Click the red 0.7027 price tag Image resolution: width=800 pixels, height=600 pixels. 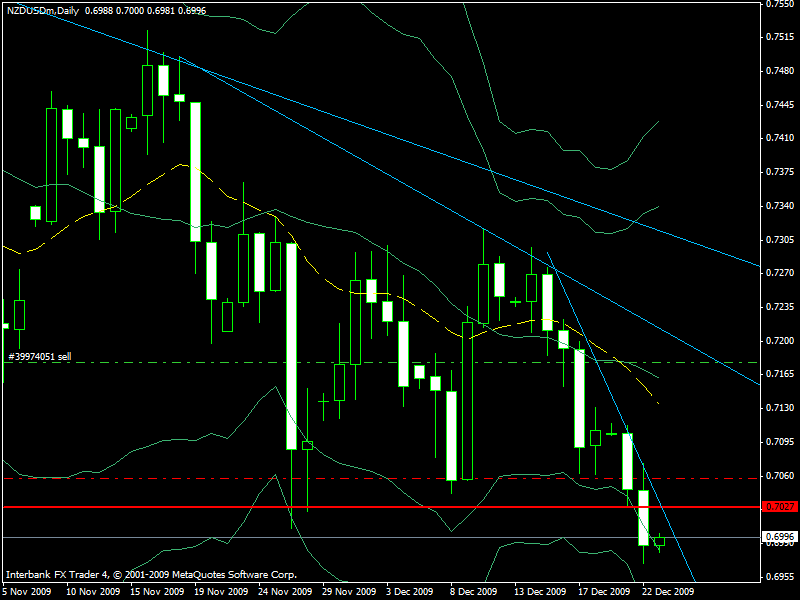(x=780, y=507)
